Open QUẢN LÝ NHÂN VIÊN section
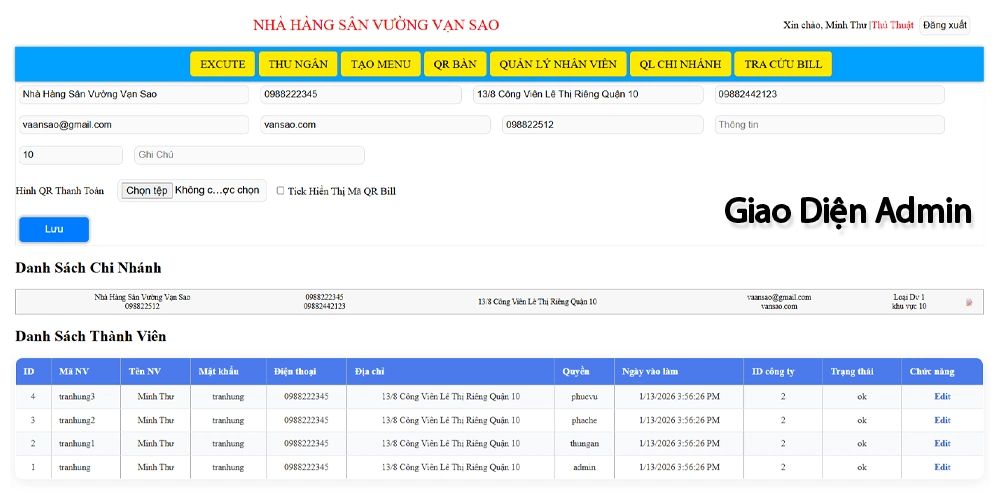The height and width of the screenshot is (500, 1000). (558, 64)
